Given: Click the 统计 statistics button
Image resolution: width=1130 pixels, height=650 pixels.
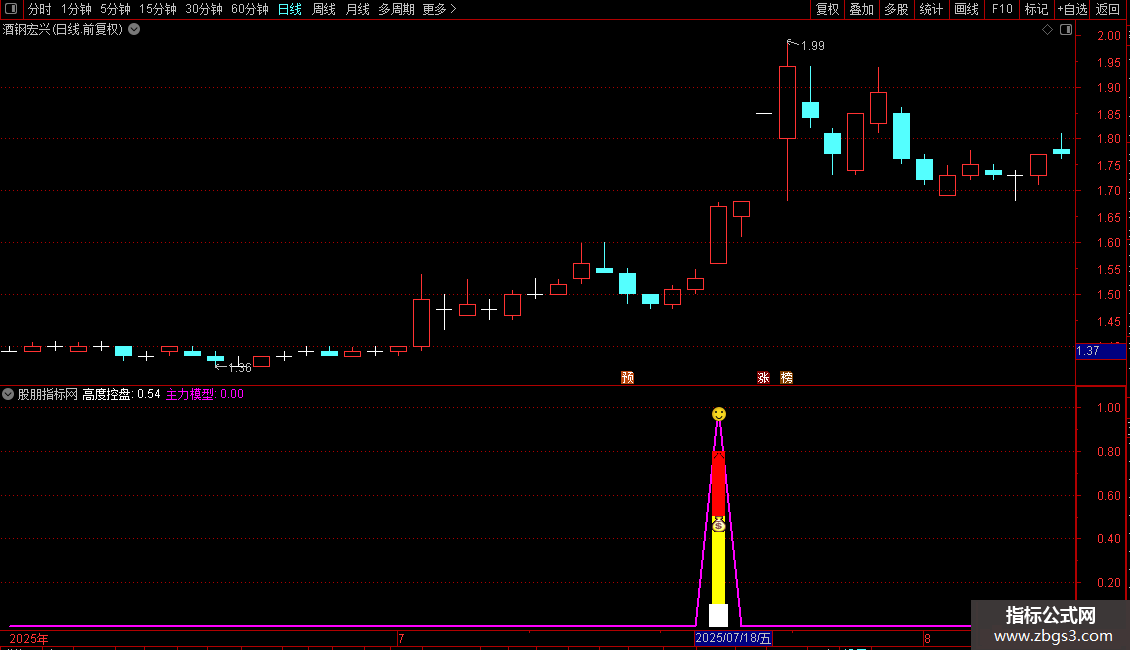Looking at the screenshot, I should (x=930, y=9).
